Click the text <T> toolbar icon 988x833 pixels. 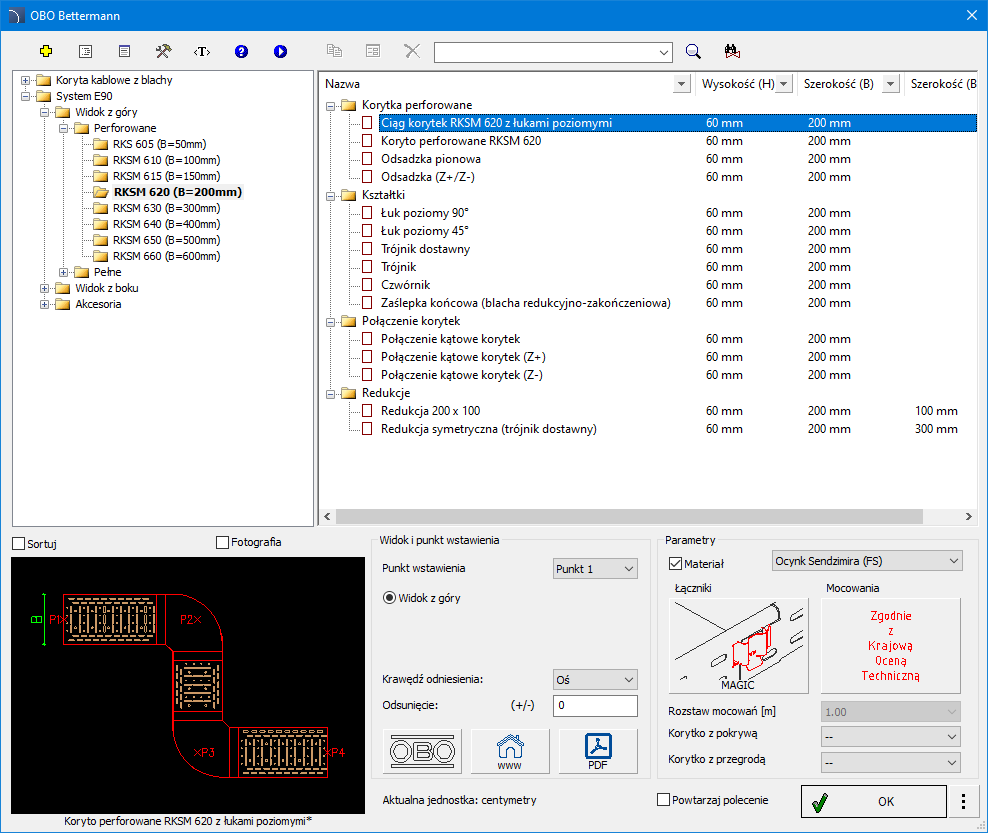pyautogui.click(x=202, y=51)
